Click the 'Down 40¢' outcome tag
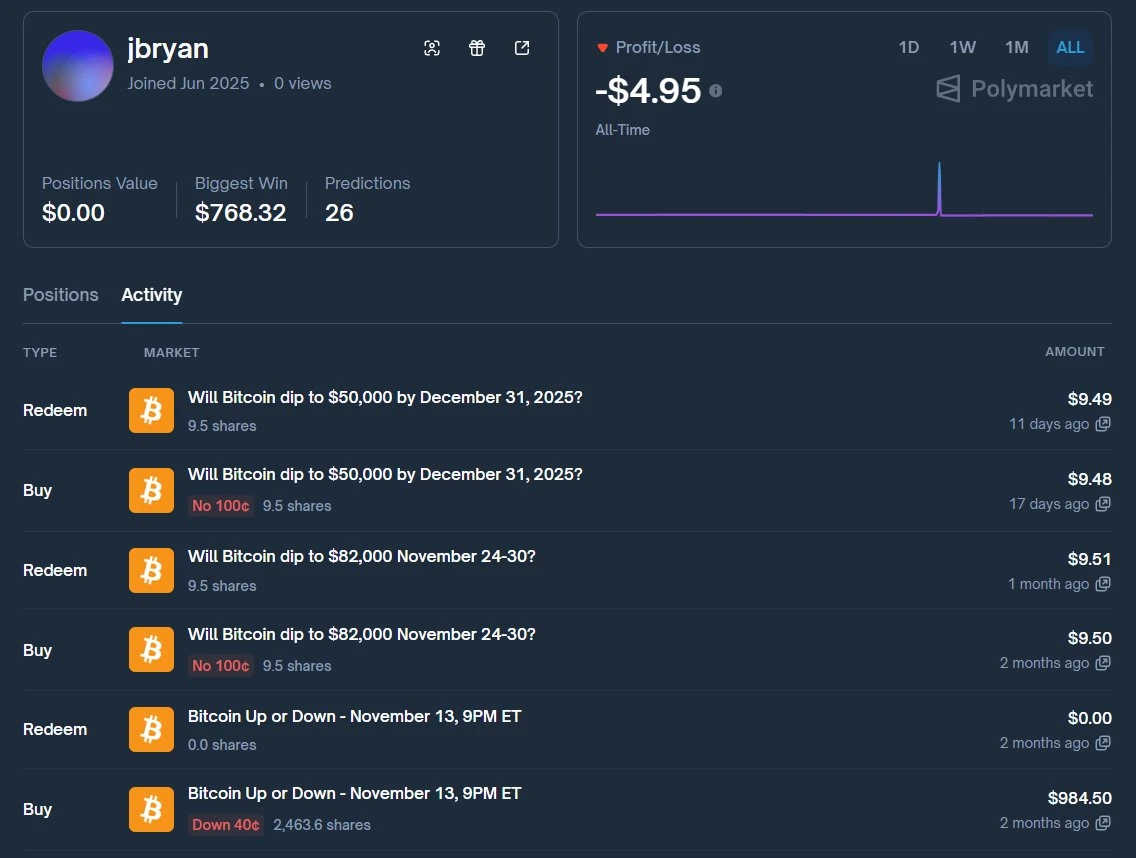 click(226, 825)
